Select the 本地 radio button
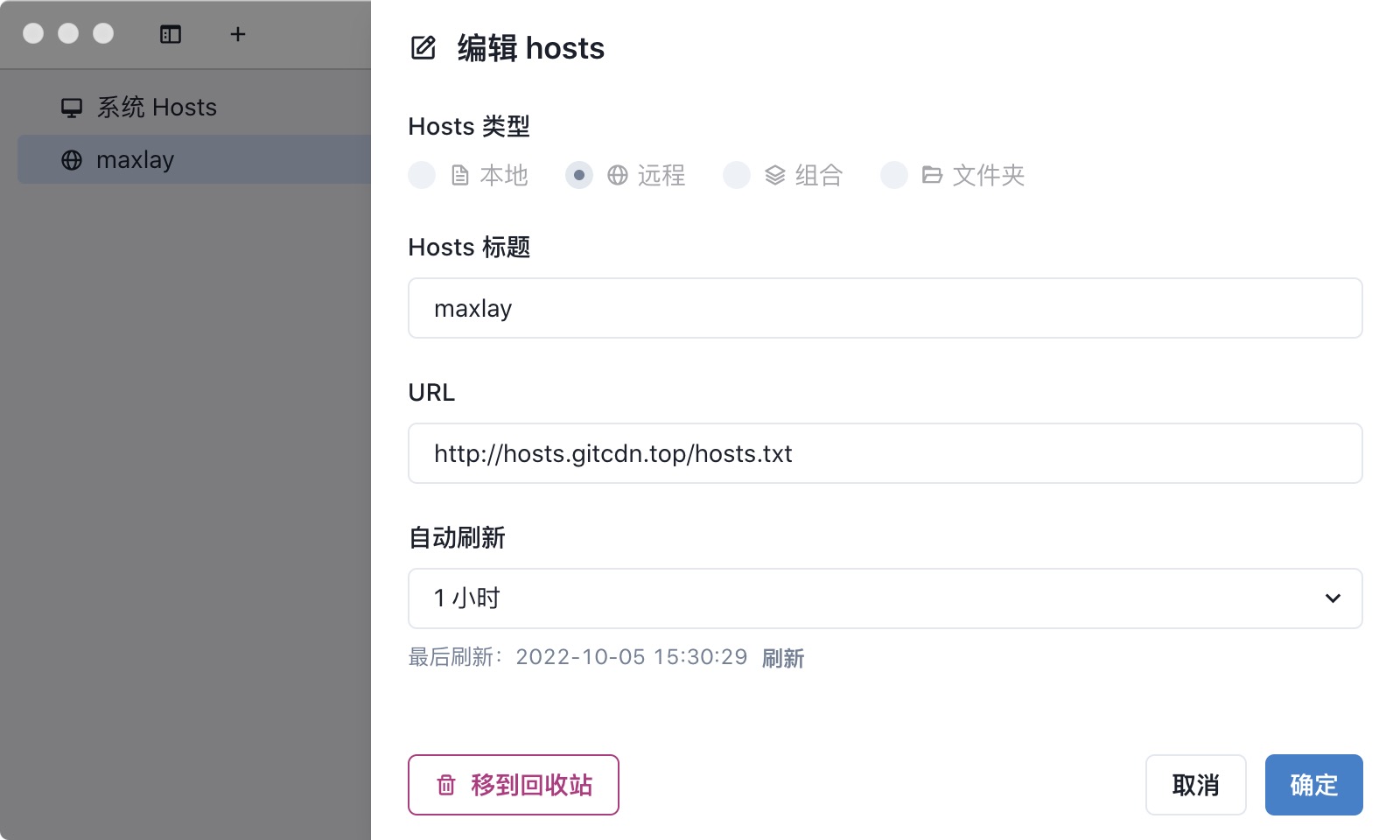This screenshot has height=840, width=1400. 422,175
